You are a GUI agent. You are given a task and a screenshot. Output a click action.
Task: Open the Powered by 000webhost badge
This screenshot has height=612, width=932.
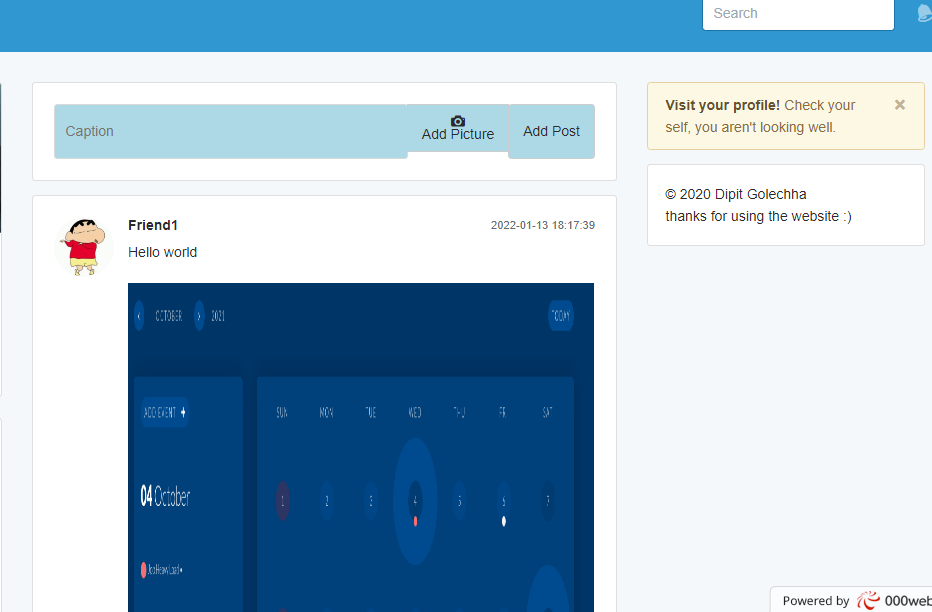tap(851, 600)
